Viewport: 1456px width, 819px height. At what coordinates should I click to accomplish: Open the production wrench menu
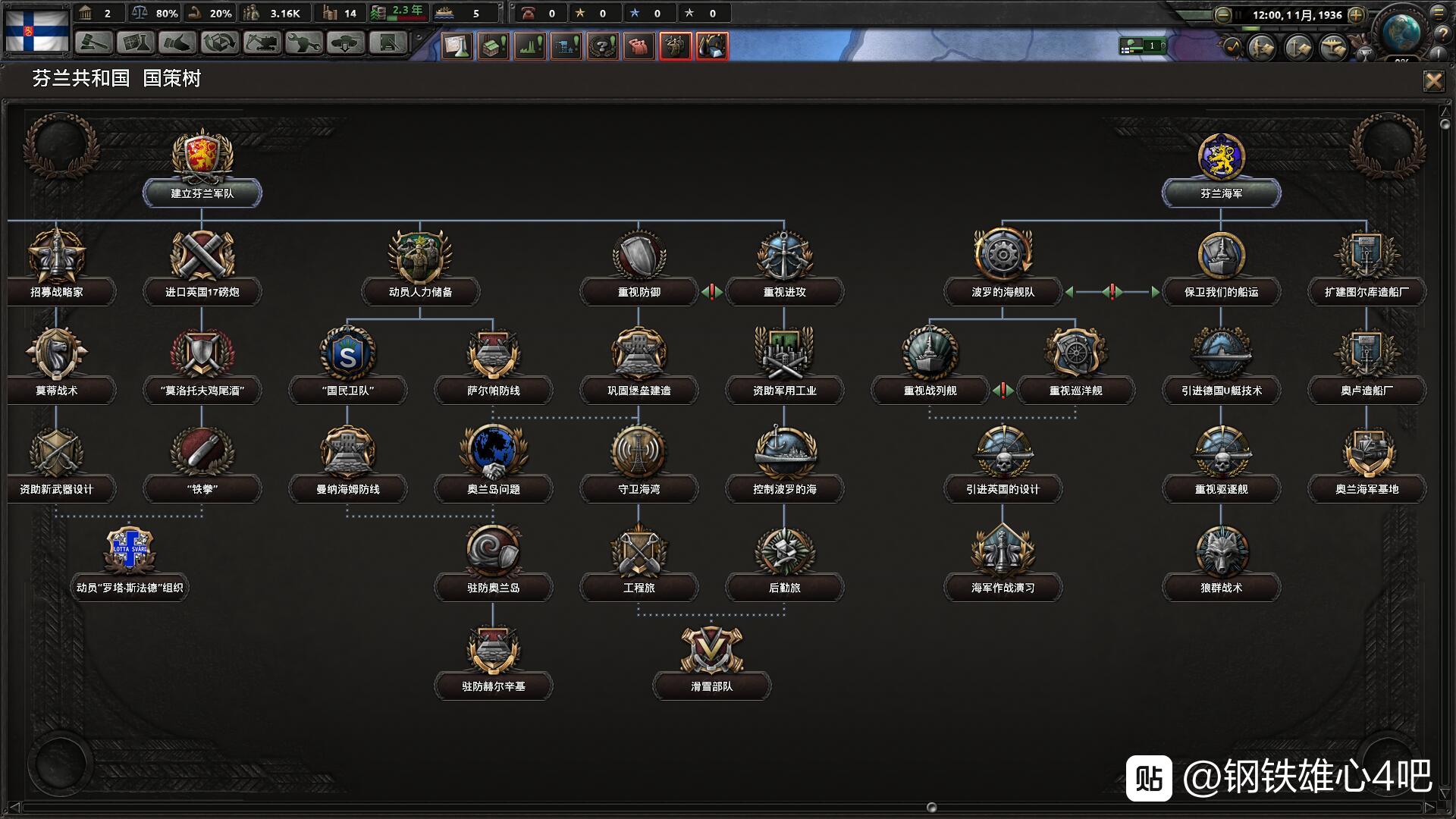pyautogui.click(x=303, y=43)
